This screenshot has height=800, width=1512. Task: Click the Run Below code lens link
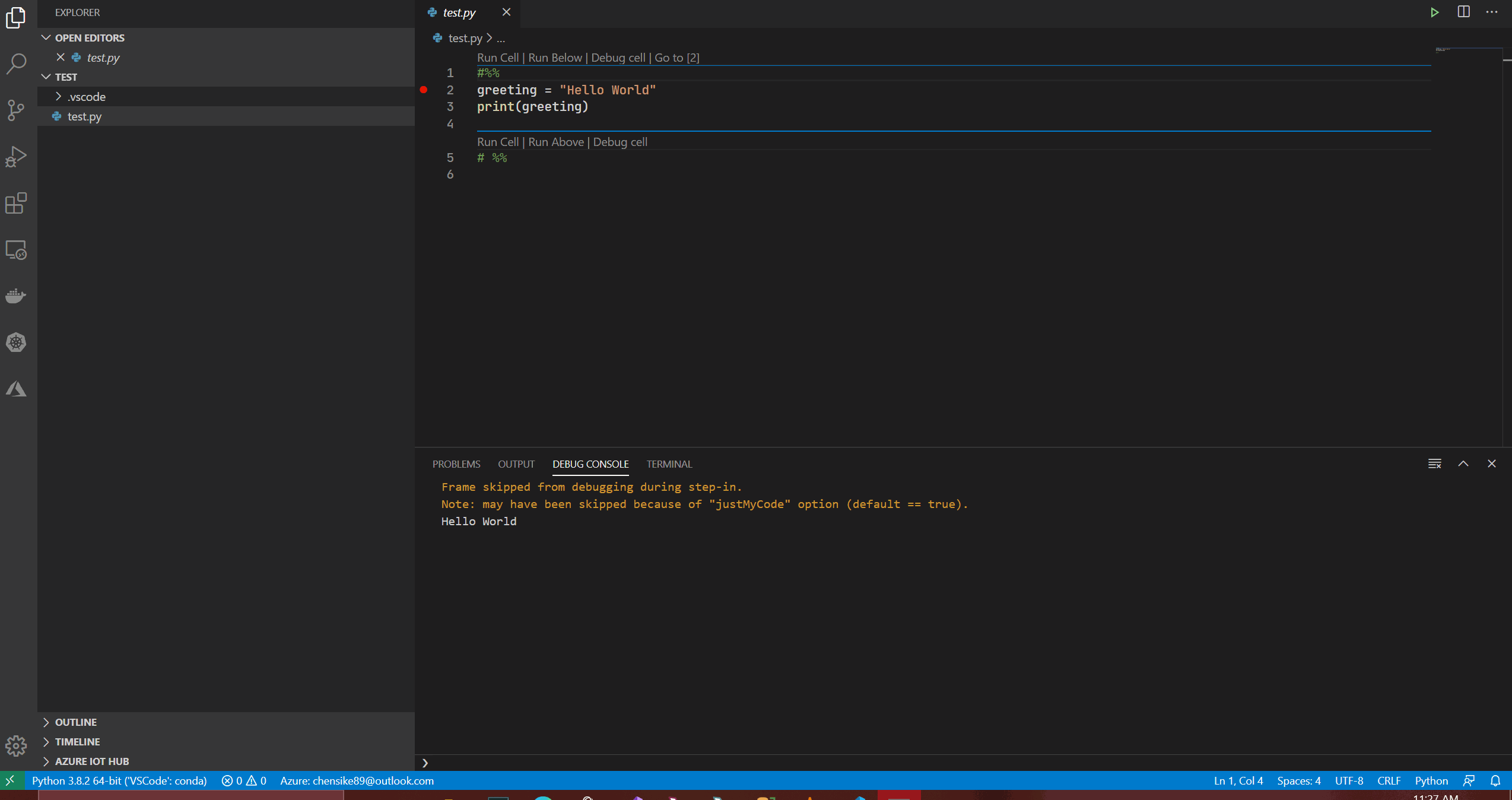(555, 58)
